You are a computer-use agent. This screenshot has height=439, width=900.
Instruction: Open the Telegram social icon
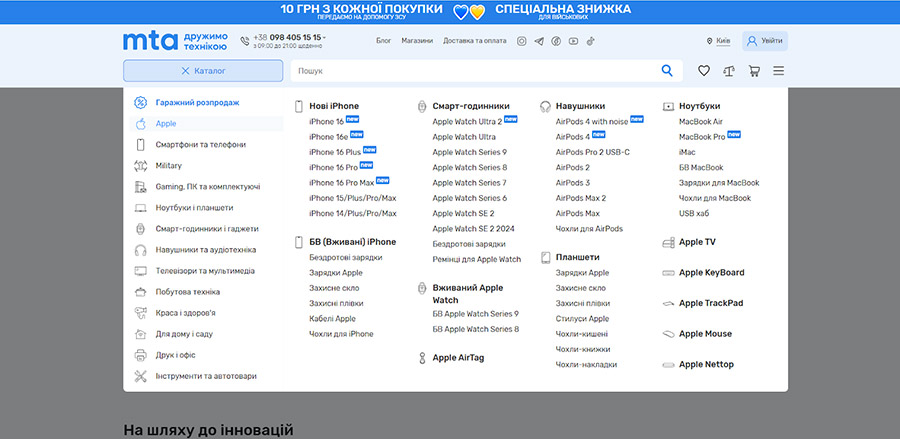pos(538,41)
